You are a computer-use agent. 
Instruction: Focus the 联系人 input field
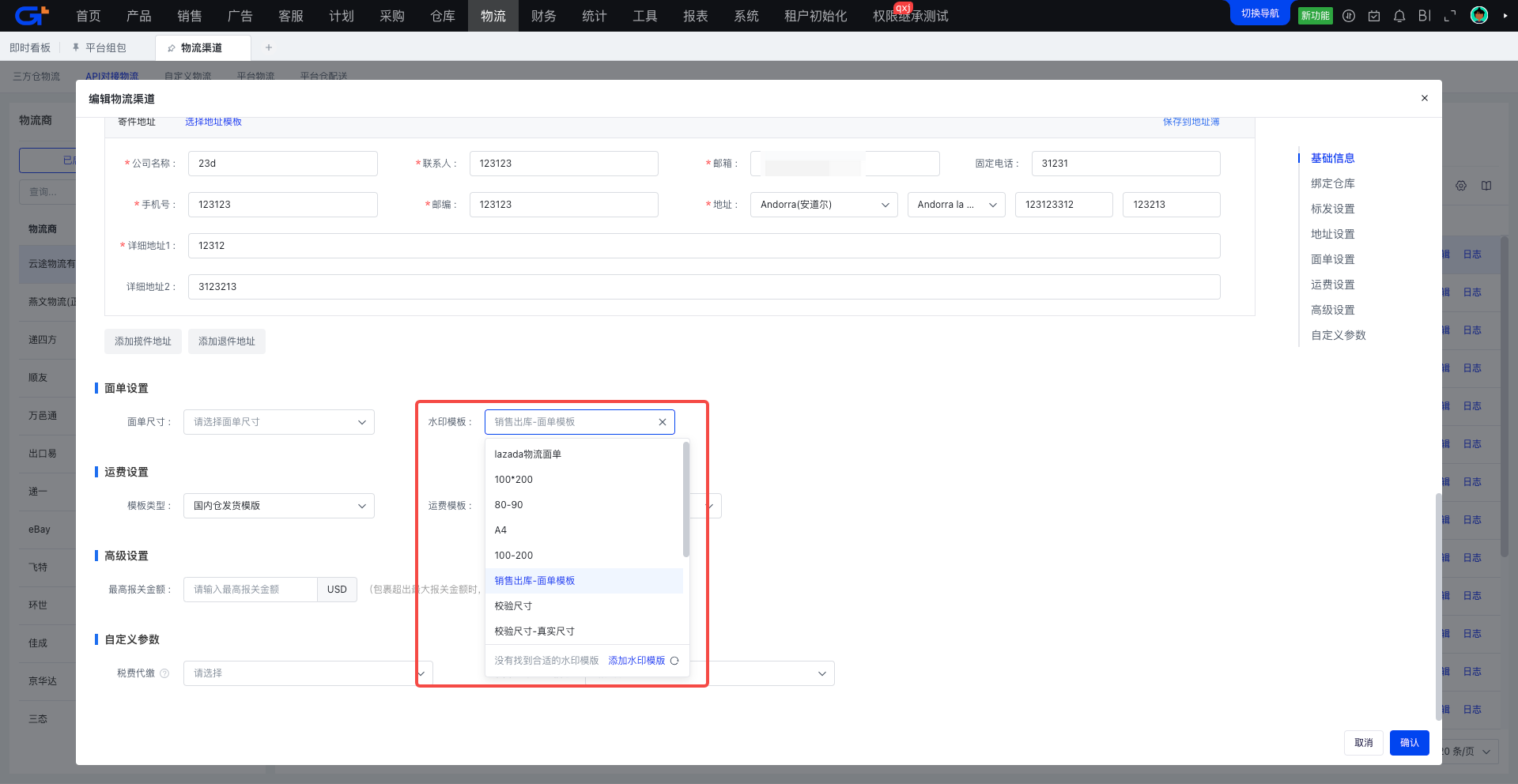564,164
